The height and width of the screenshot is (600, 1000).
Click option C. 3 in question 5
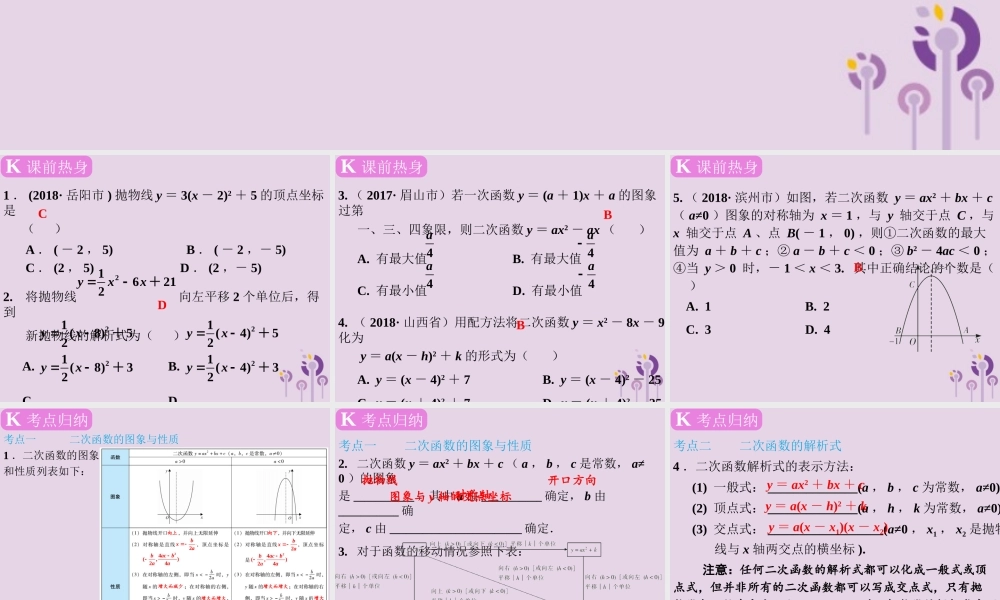[x=698, y=330]
